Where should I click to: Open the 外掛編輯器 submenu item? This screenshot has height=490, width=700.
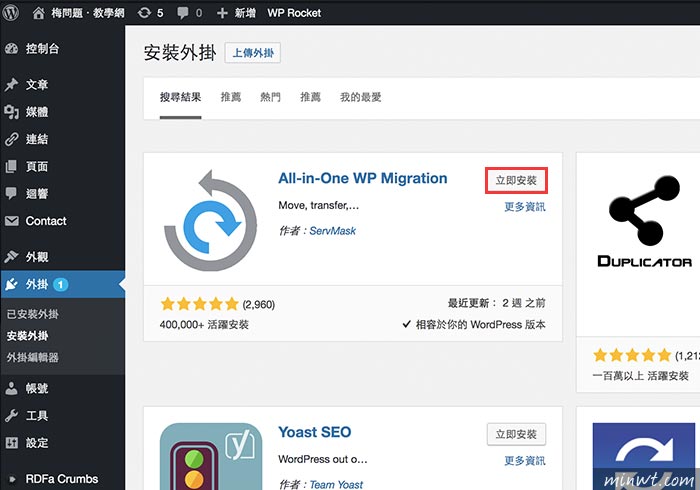[x=33, y=357]
